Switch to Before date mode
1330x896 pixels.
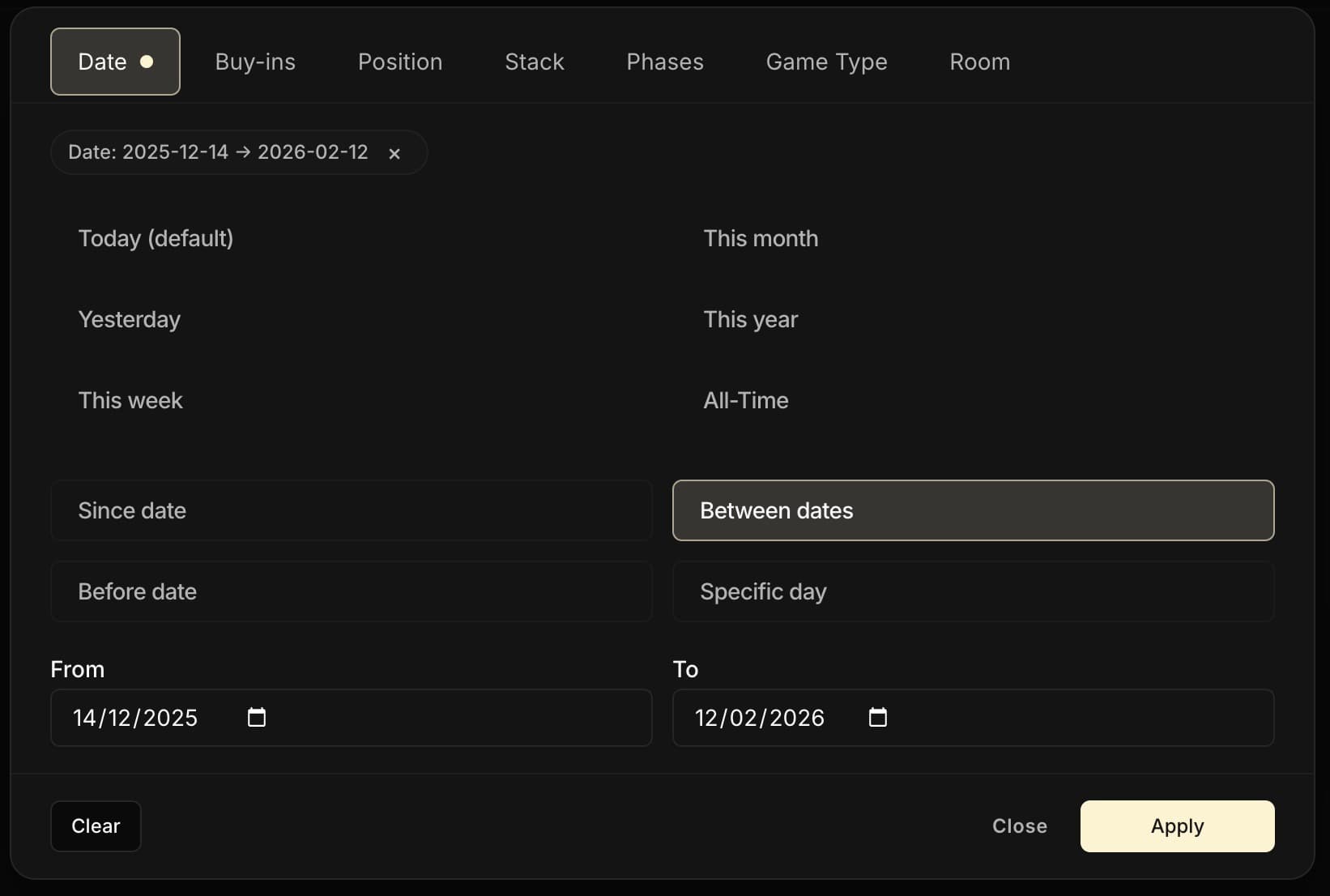coord(351,591)
